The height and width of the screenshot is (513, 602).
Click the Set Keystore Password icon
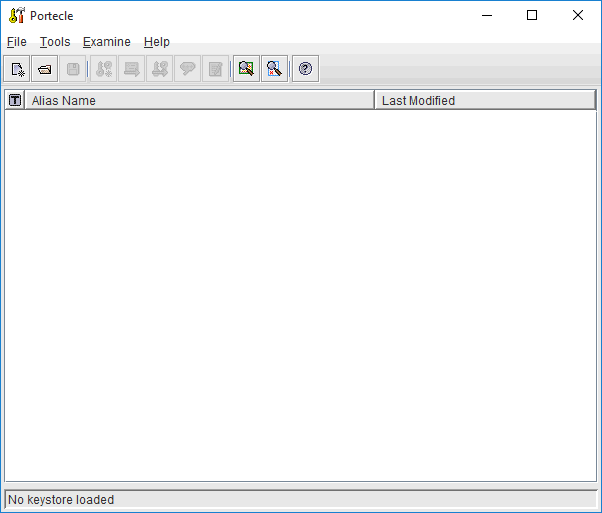click(x=187, y=69)
